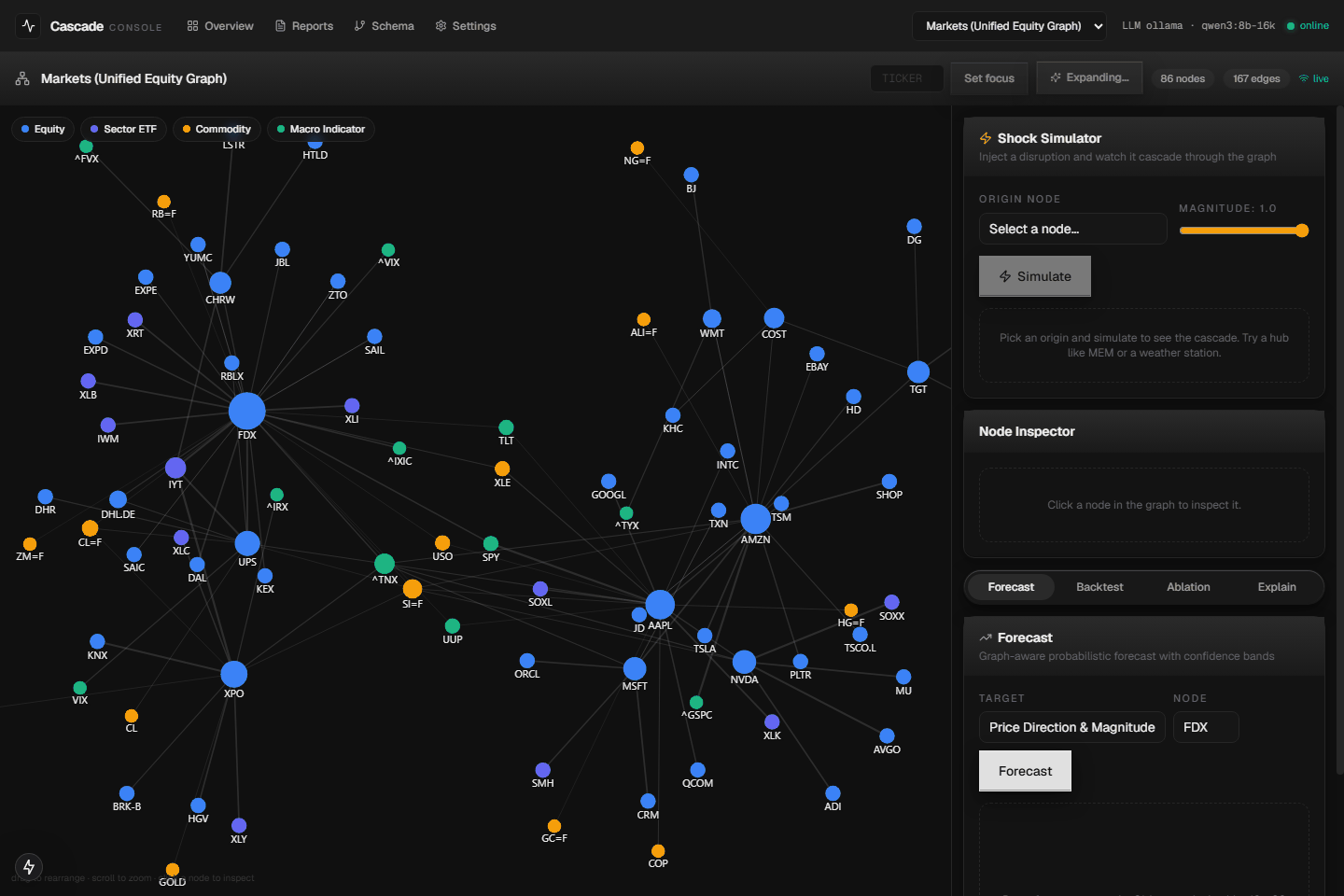1344x896 pixels.
Task: Select the SI=F commodity node
Action: 413,589
